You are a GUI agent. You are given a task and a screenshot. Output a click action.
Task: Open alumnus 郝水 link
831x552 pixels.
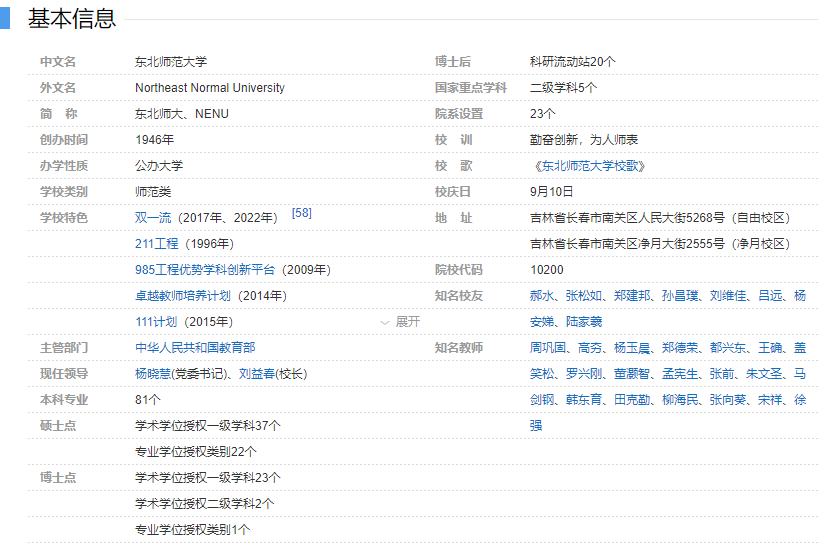541,296
